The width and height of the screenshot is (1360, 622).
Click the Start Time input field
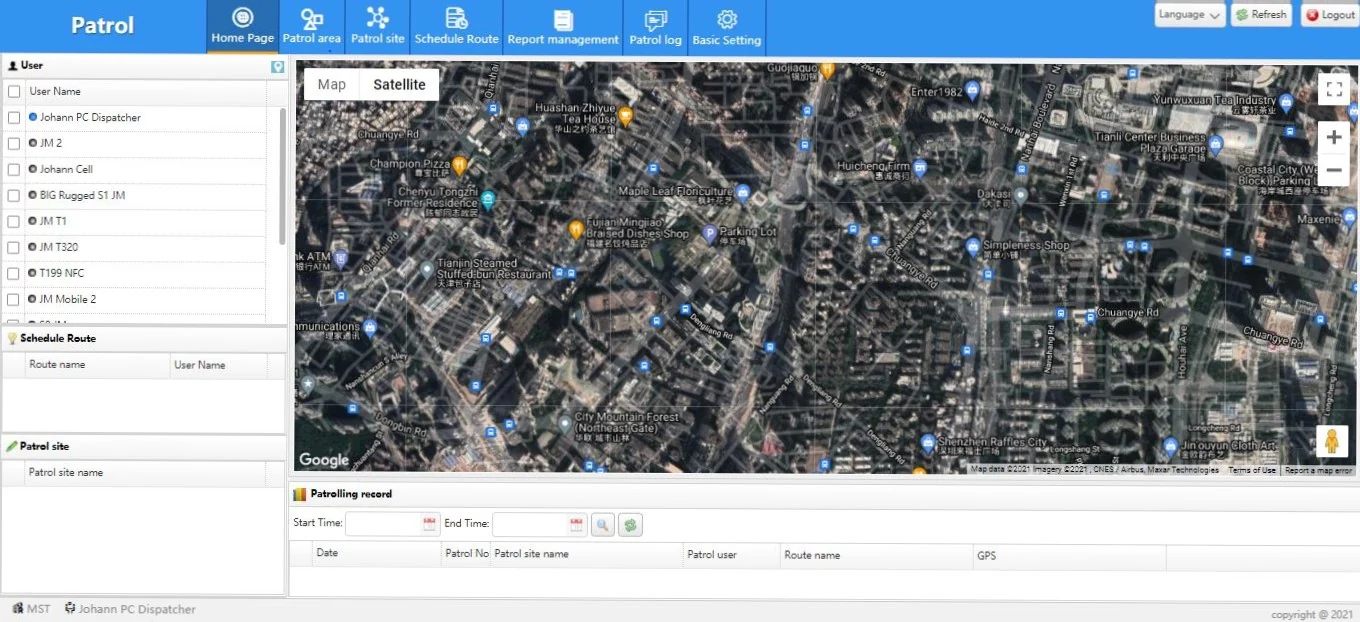[384, 524]
